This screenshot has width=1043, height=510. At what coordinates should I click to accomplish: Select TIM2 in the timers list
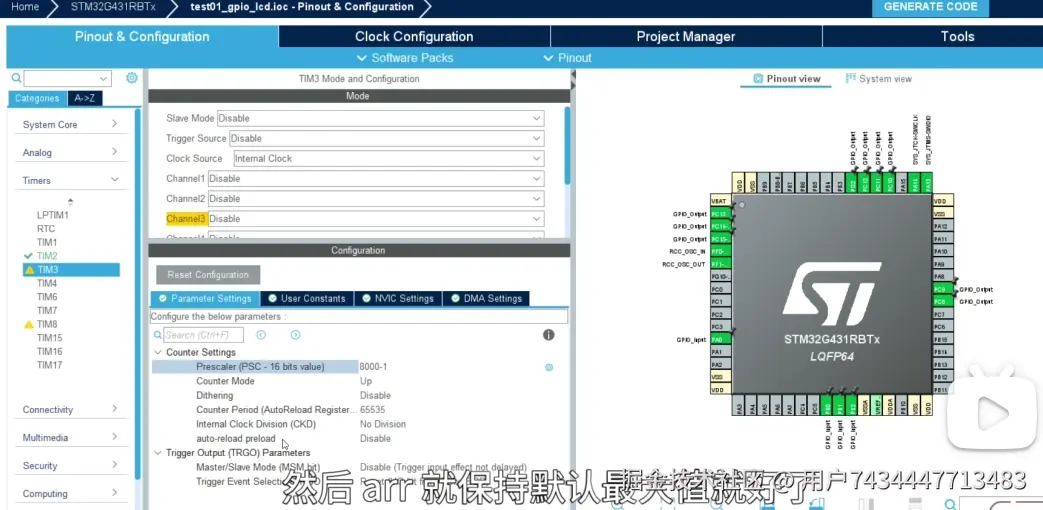coord(47,256)
